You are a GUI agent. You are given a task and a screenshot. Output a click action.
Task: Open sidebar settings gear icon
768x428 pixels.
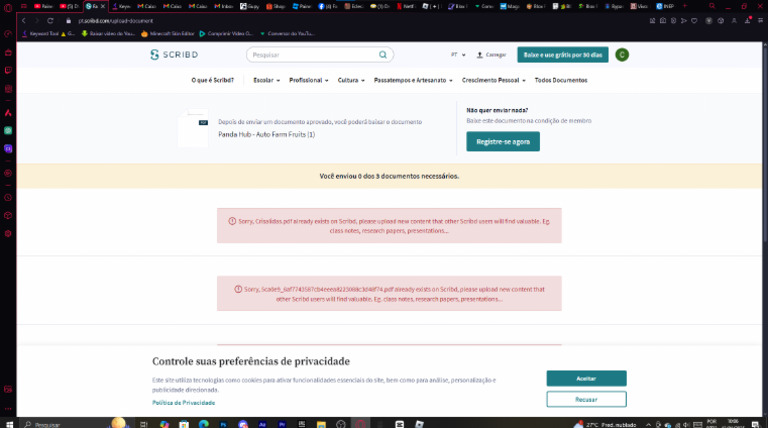(8, 234)
